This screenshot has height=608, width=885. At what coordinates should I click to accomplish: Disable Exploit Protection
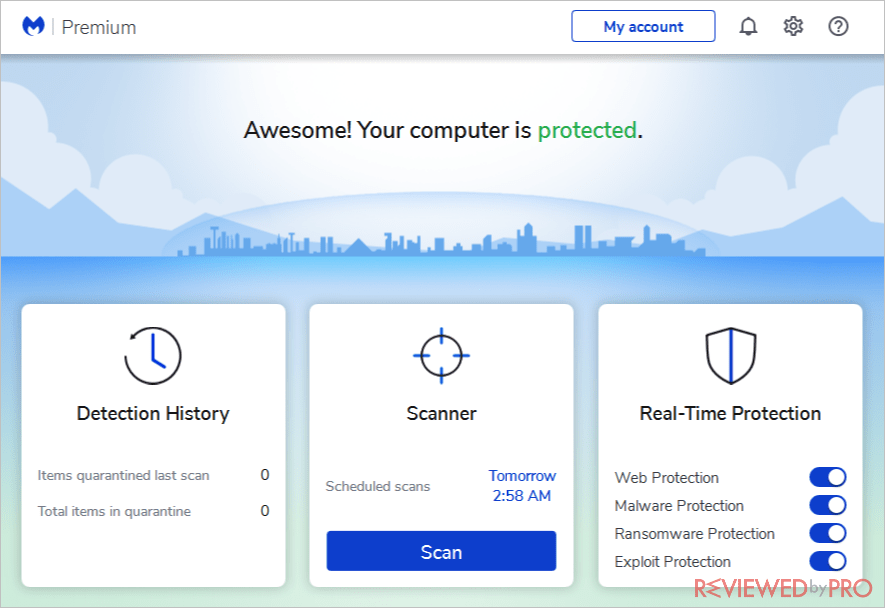coord(827,561)
